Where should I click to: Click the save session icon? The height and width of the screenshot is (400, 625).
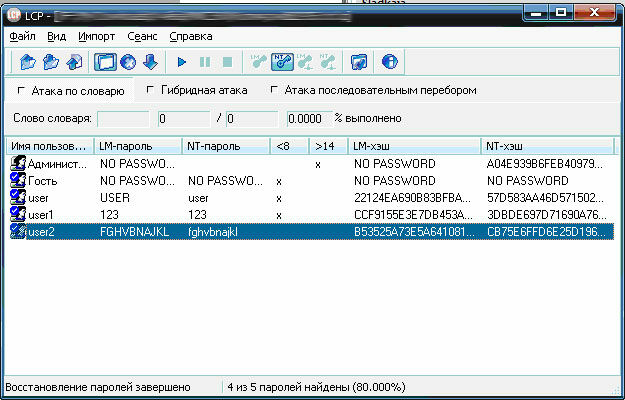tap(74, 62)
